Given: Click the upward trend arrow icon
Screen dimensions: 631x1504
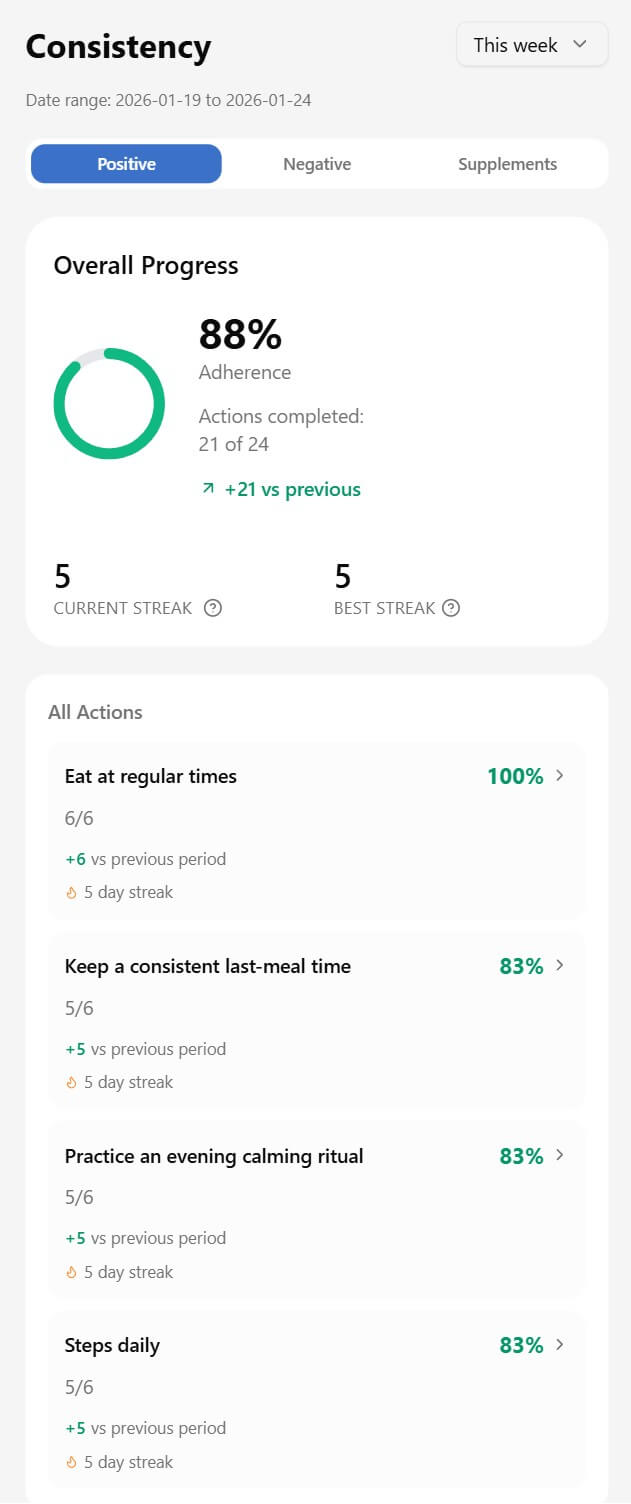Looking at the screenshot, I should pos(208,489).
